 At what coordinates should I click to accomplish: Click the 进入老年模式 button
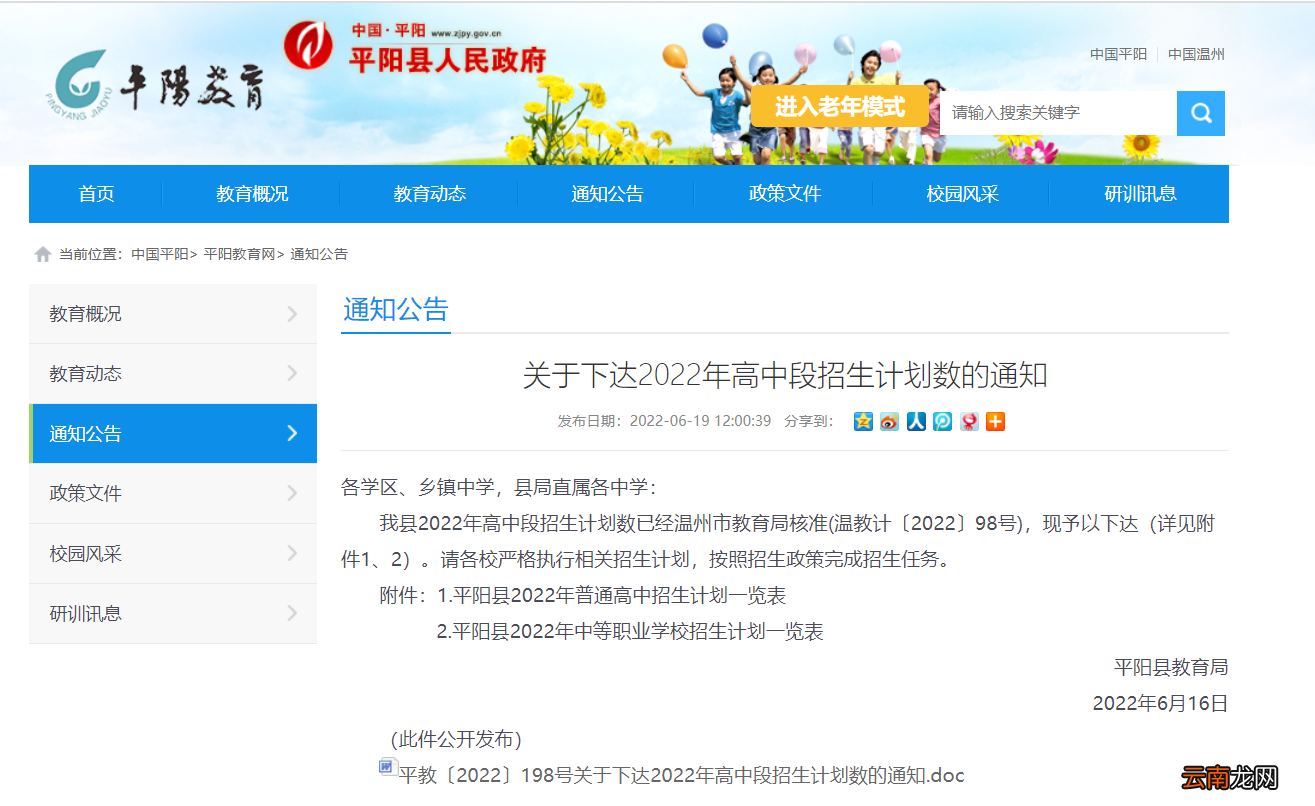[839, 107]
